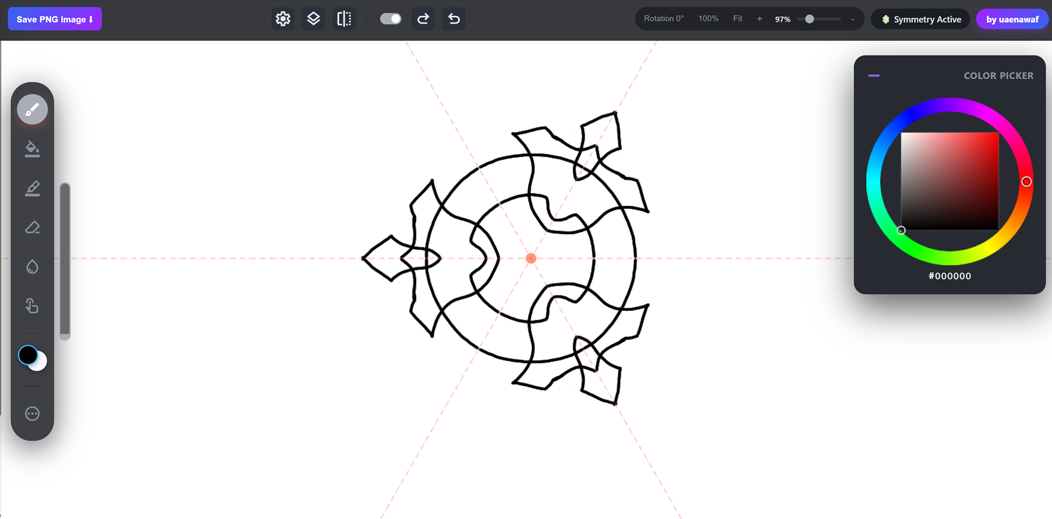
Task: Click Rotation 0° control
Action: pyautogui.click(x=664, y=19)
